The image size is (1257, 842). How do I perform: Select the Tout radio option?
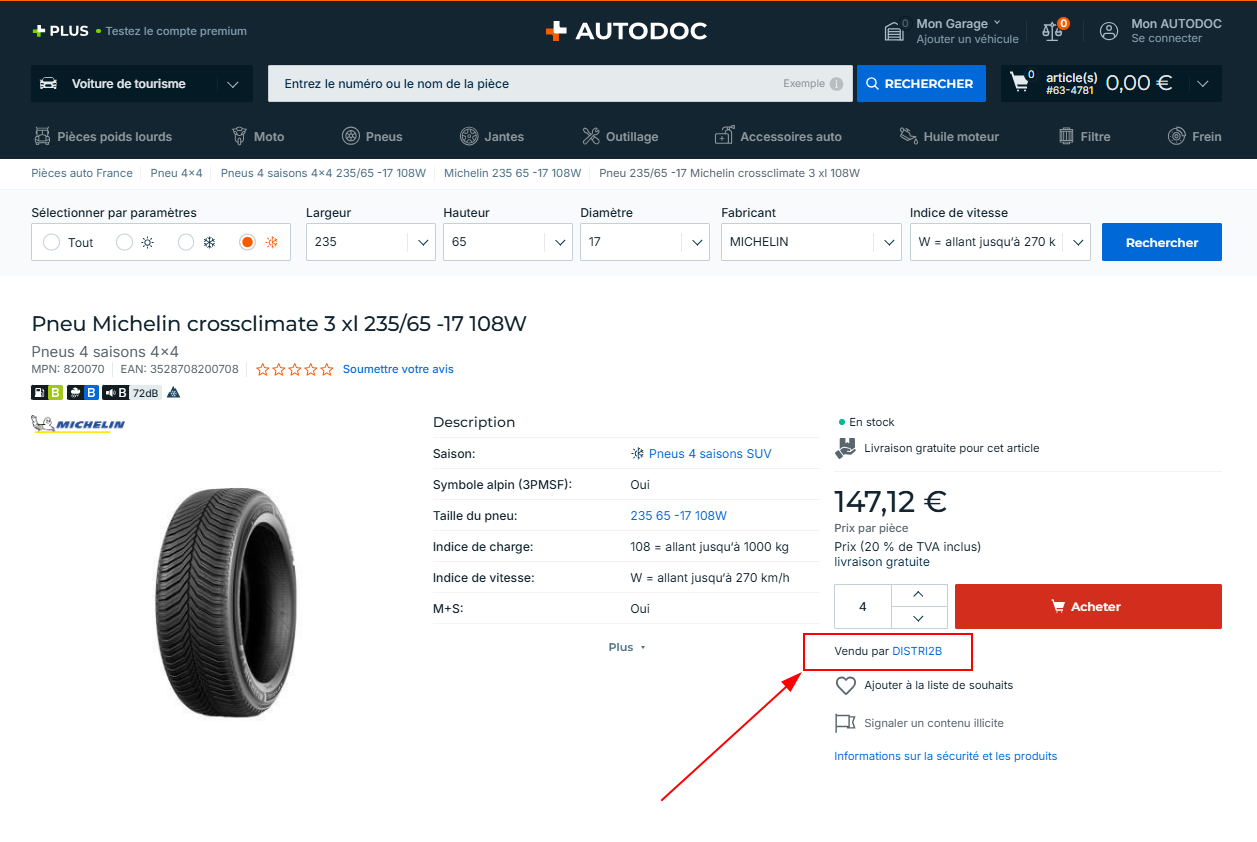52,242
